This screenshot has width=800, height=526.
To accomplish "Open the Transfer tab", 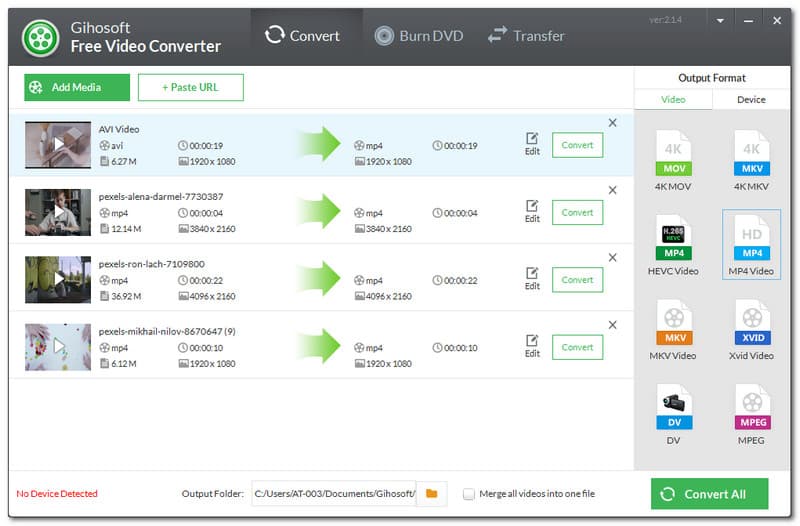I will pyautogui.click(x=526, y=36).
